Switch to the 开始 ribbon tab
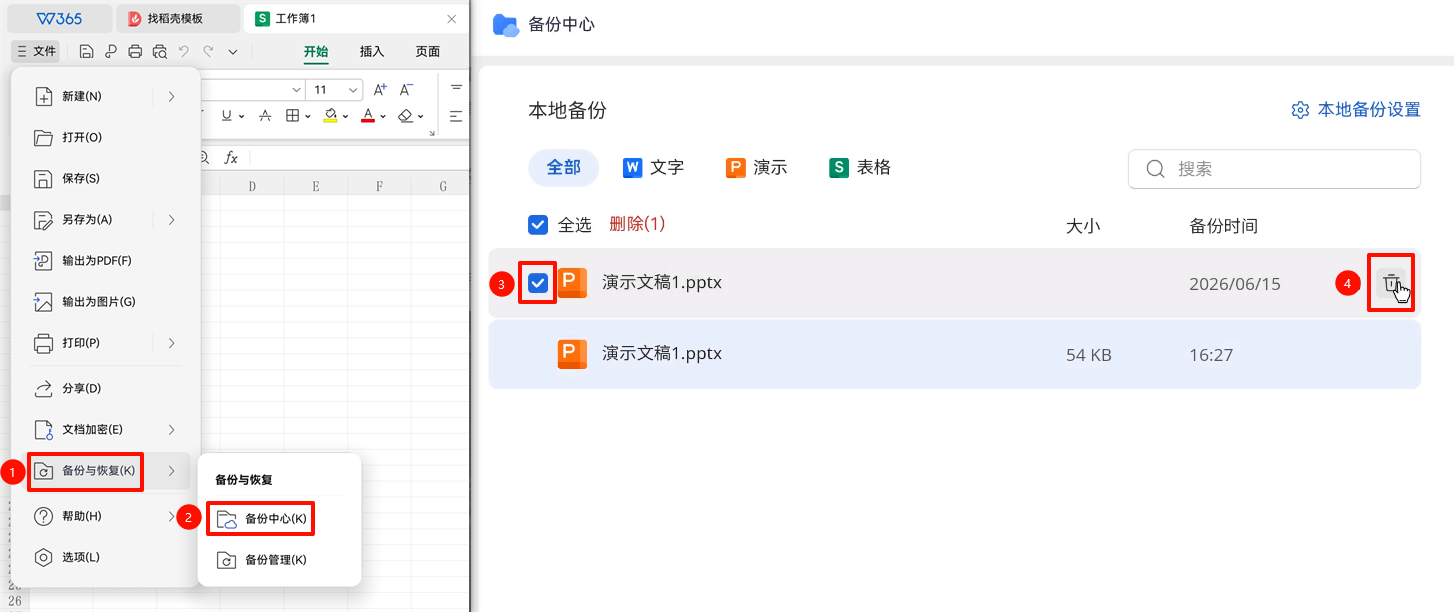 click(x=316, y=52)
